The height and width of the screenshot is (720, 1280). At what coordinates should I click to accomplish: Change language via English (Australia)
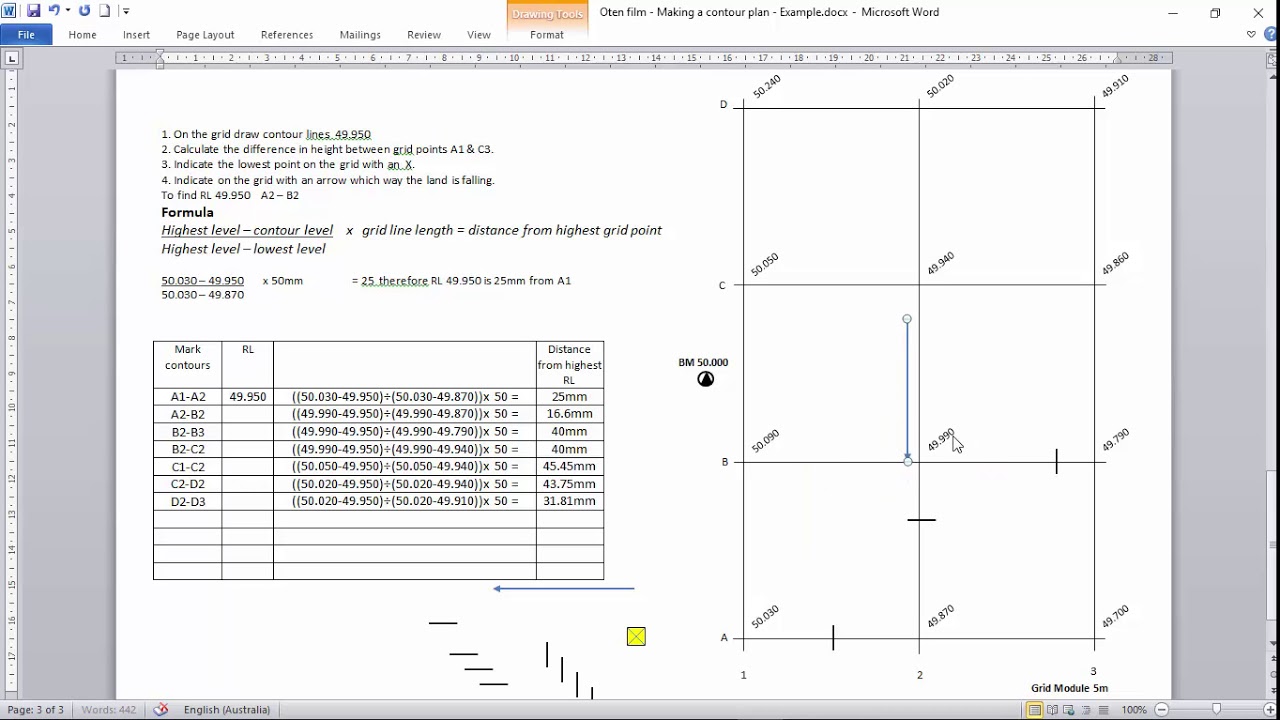click(x=227, y=710)
